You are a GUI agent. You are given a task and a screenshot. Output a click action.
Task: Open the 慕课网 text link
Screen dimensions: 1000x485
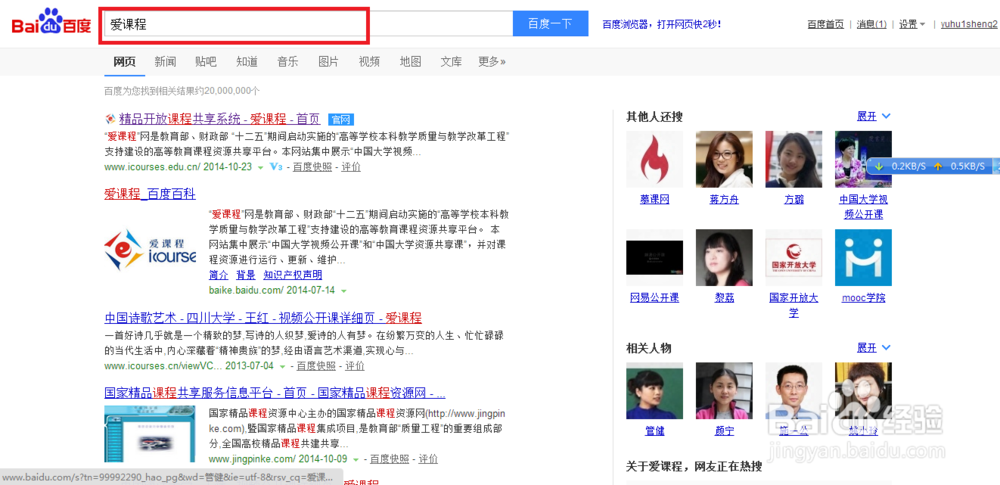[x=654, y=200]
